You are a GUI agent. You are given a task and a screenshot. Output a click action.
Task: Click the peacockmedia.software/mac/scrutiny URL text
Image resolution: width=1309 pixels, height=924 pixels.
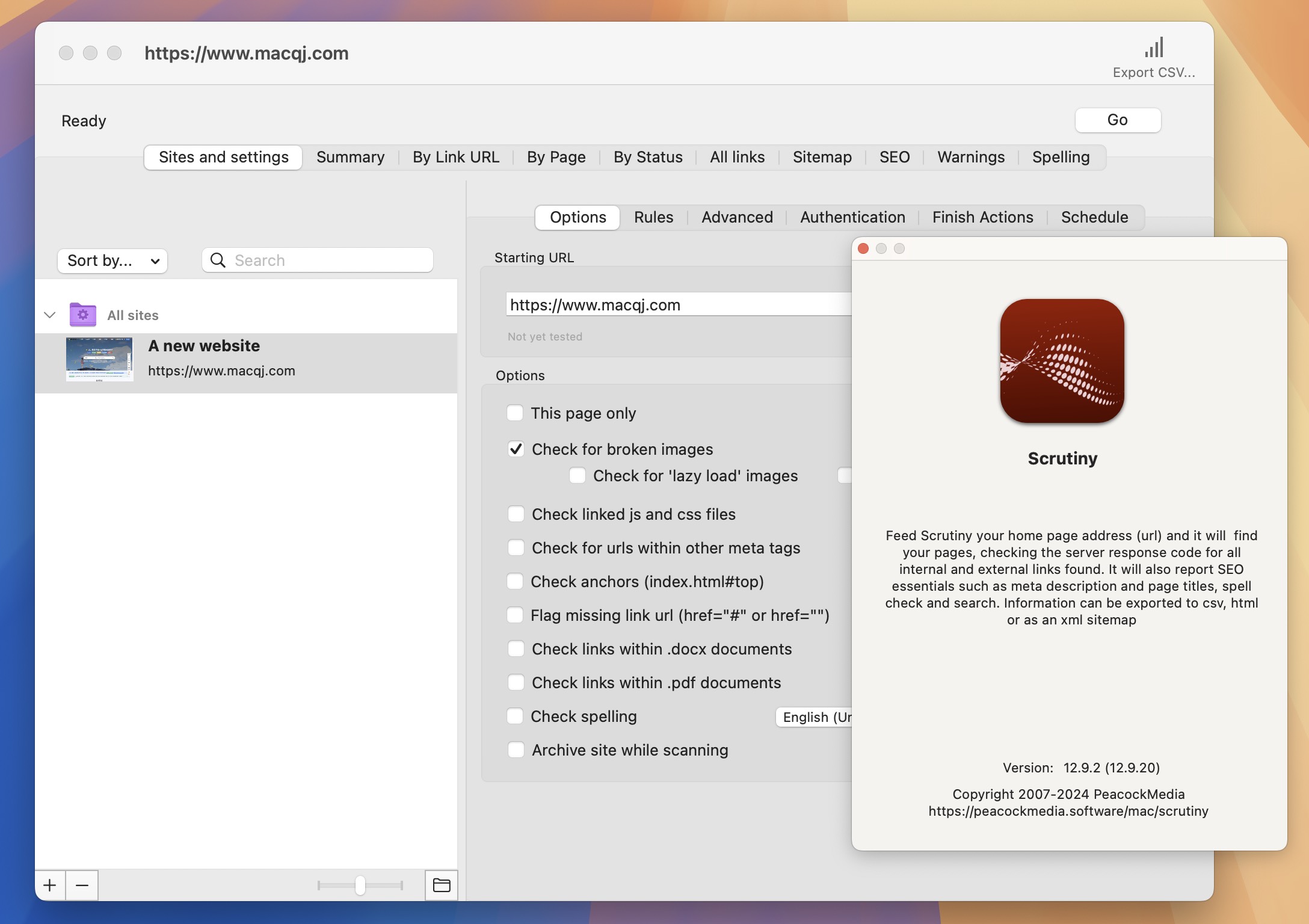(x=1068, y=811)
